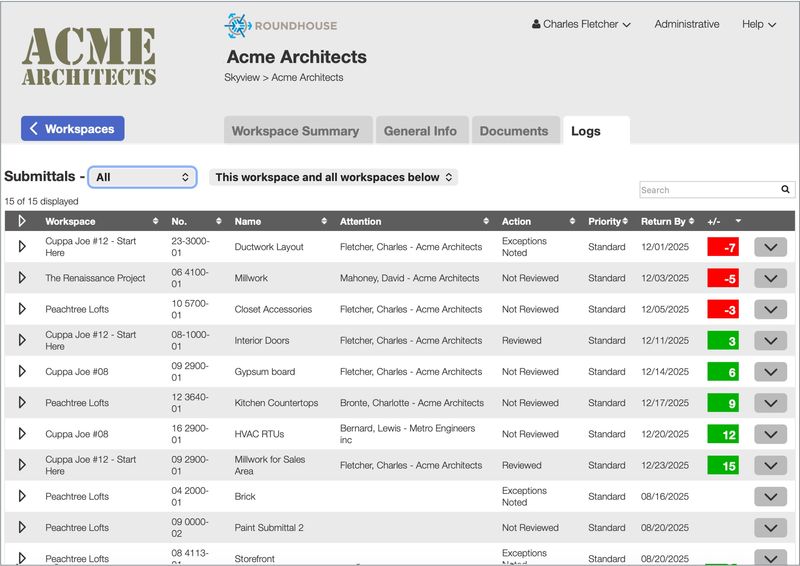Click the Gypsum board name cell
The width and height of the screenshot is (800, 566).
click(x=265, y=372)
